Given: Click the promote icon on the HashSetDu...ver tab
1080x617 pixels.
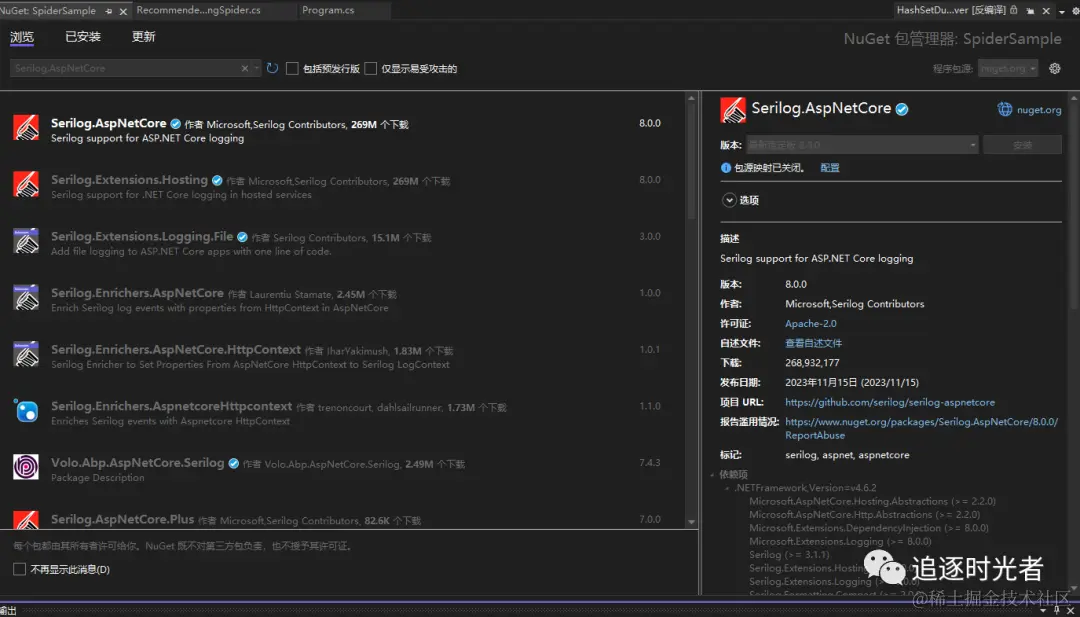Looking at the screenshot, I should tap(1030, 11).
